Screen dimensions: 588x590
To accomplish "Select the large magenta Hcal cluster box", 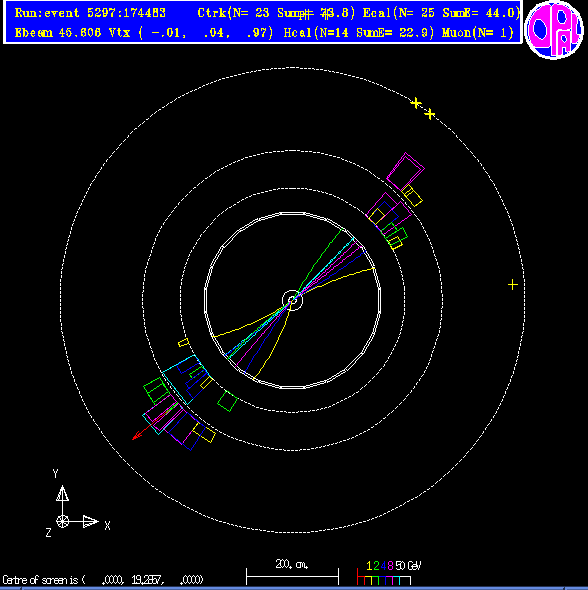I will [406, 172].
